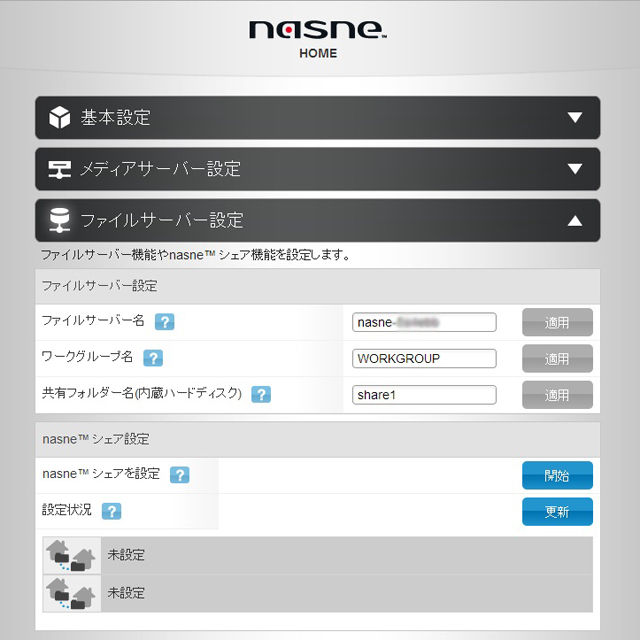Image resolution: width=640 pixels, height=640 pixels.
Task: Apply the ファイルサーバー名 setting with 適用
Action: point(557,322)
